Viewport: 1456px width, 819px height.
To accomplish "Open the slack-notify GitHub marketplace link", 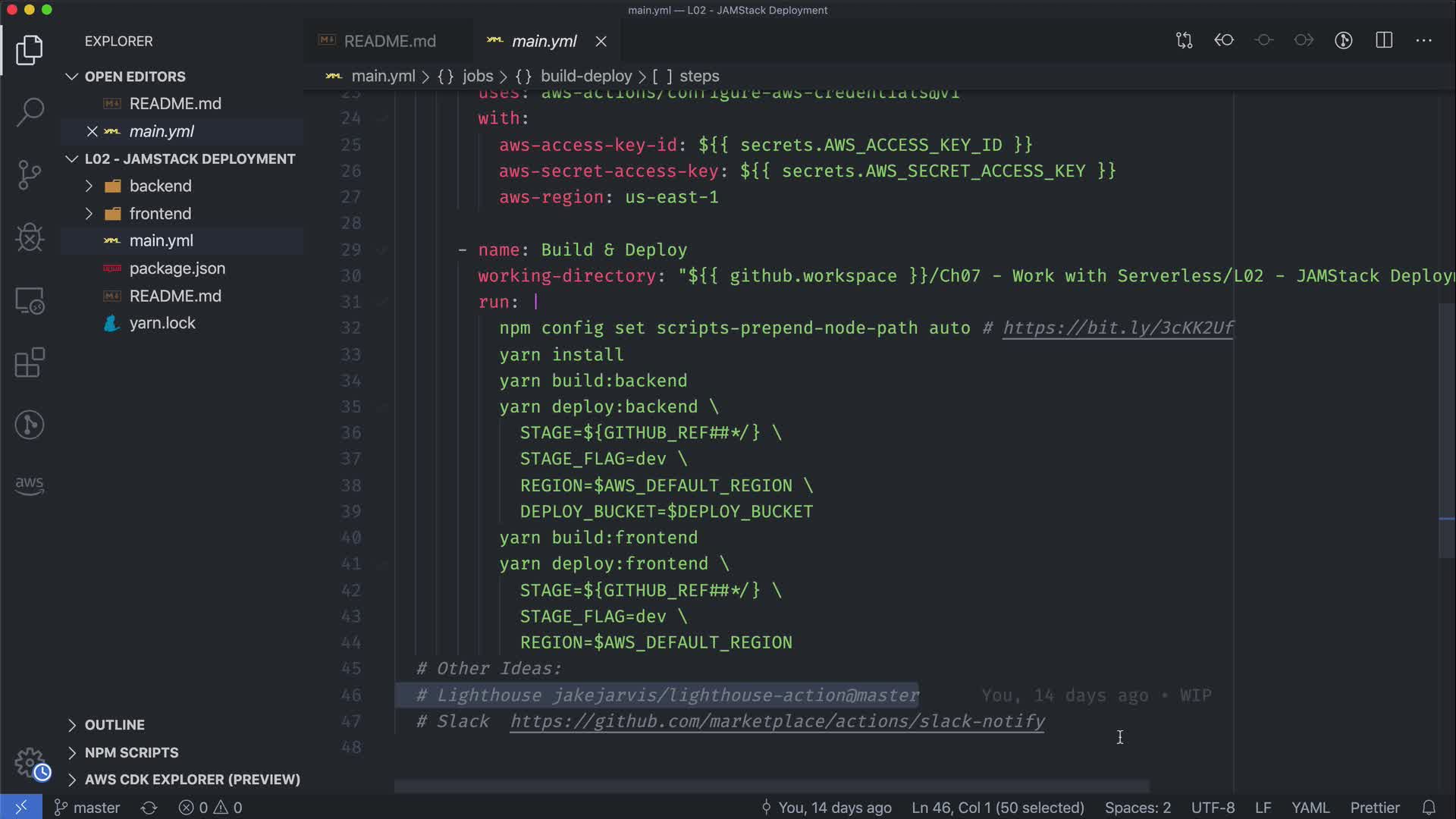I will 777,721.
